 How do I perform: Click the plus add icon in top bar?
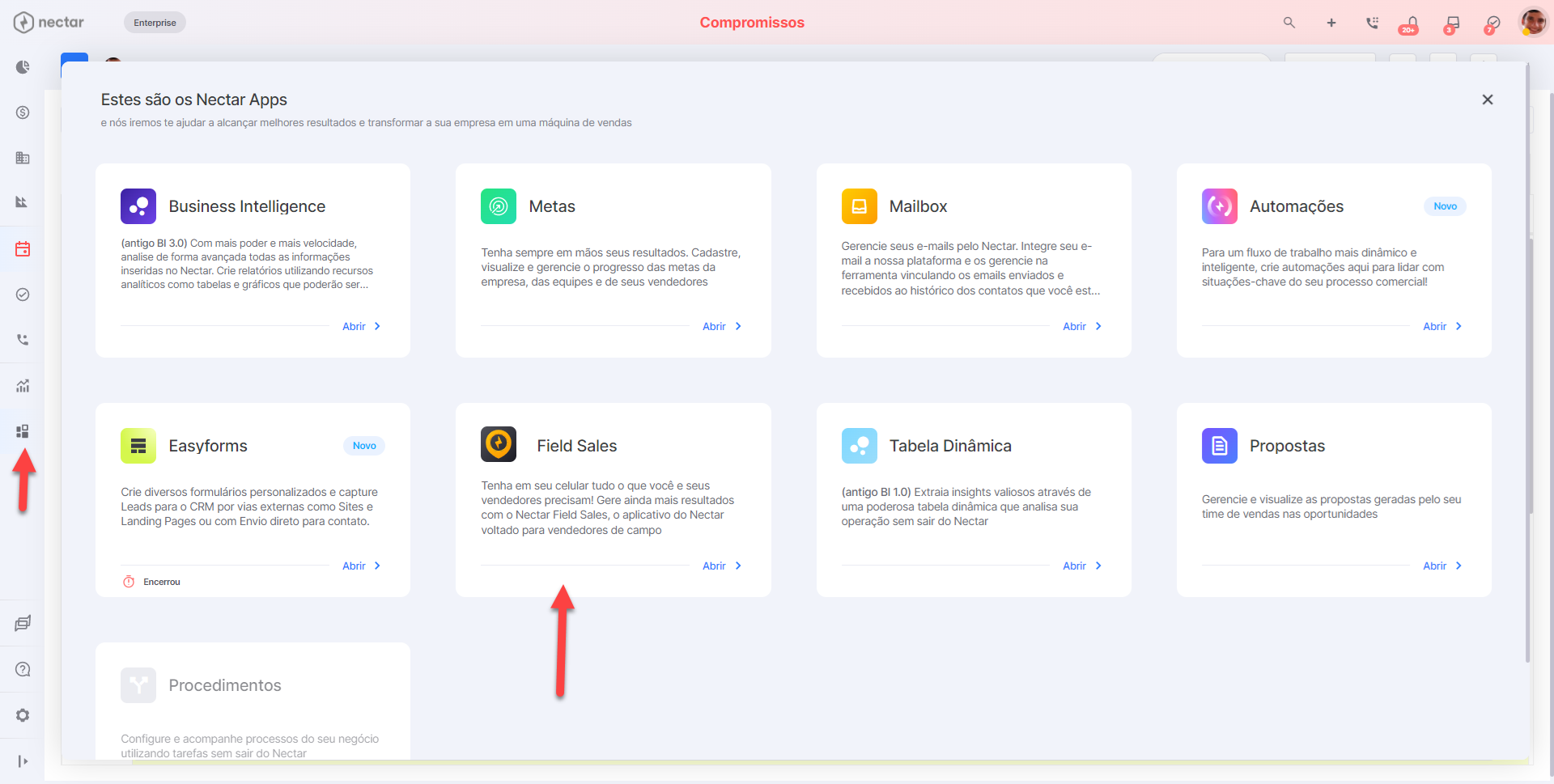coord(1331,23)
